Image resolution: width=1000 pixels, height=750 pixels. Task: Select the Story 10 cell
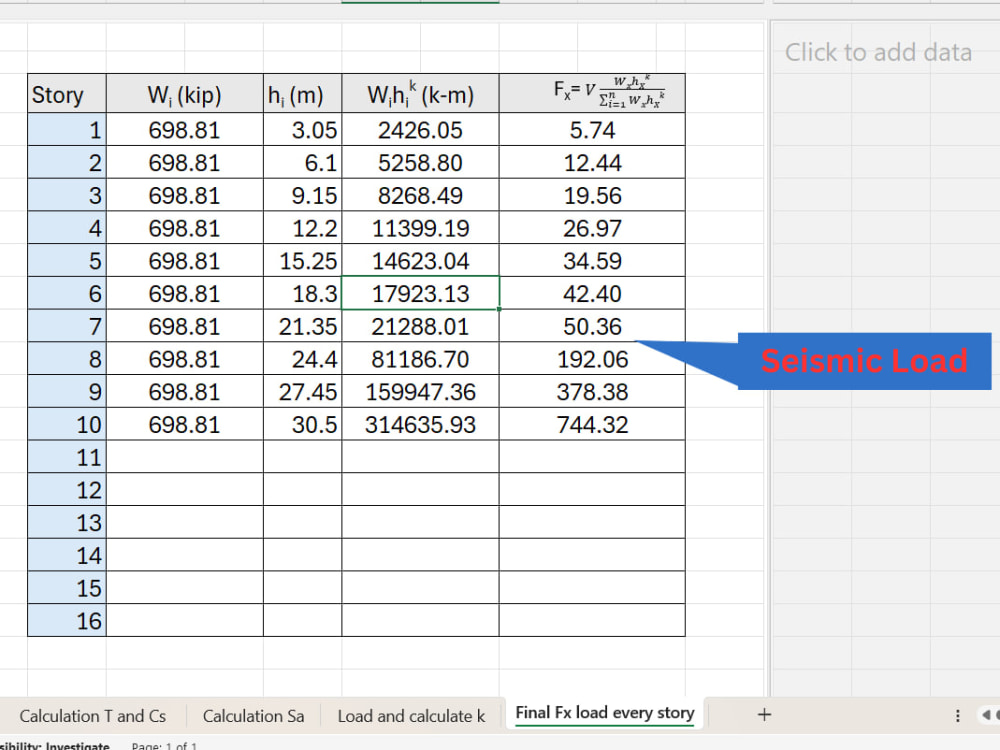pyautogui.click(x=67, y=425)
